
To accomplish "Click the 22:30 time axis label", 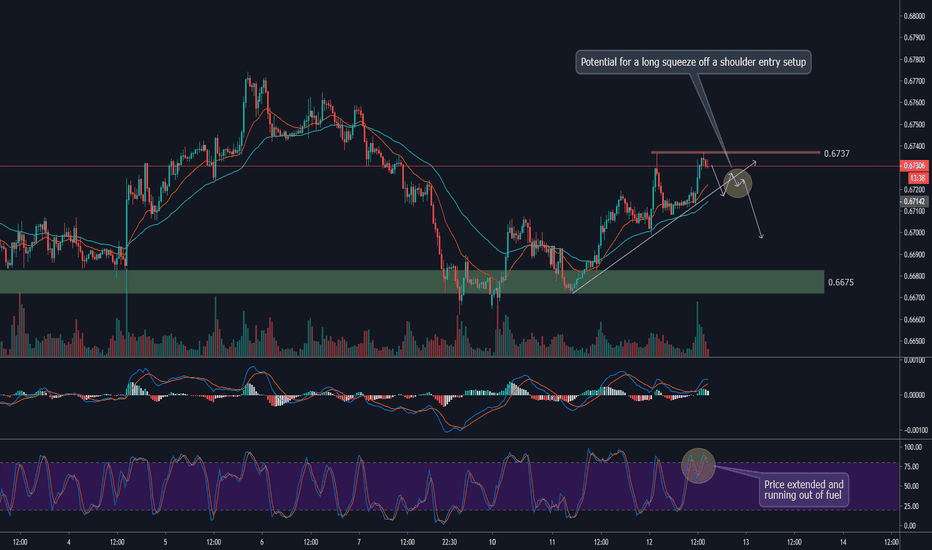I will click(449, 542).
